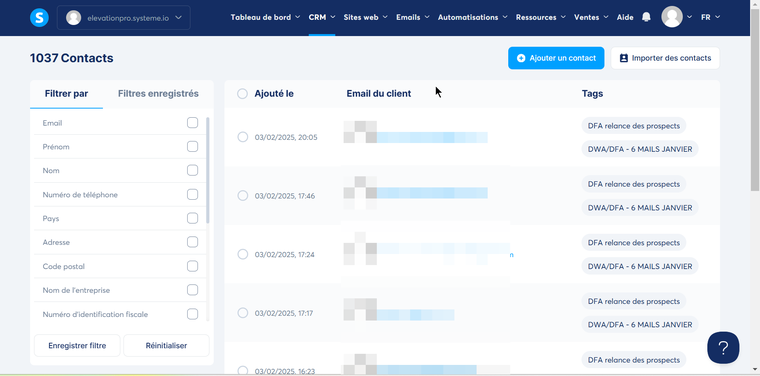This screenshot has width=760, height=376.
Task: Click the user profile avatar
Action: 672,17
